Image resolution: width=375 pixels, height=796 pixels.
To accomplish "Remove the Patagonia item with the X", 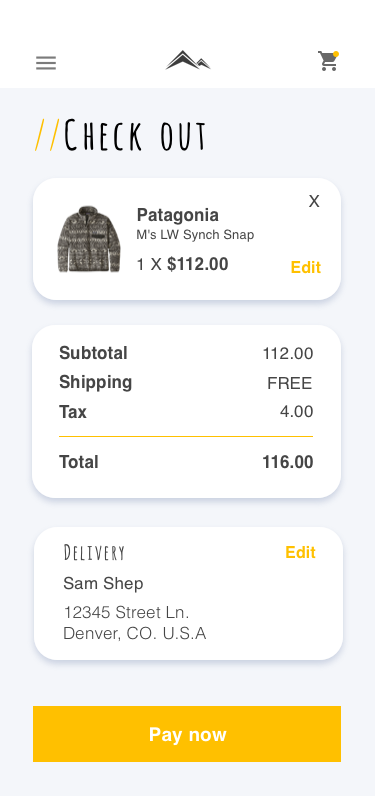I will click(x=314, y=202).
